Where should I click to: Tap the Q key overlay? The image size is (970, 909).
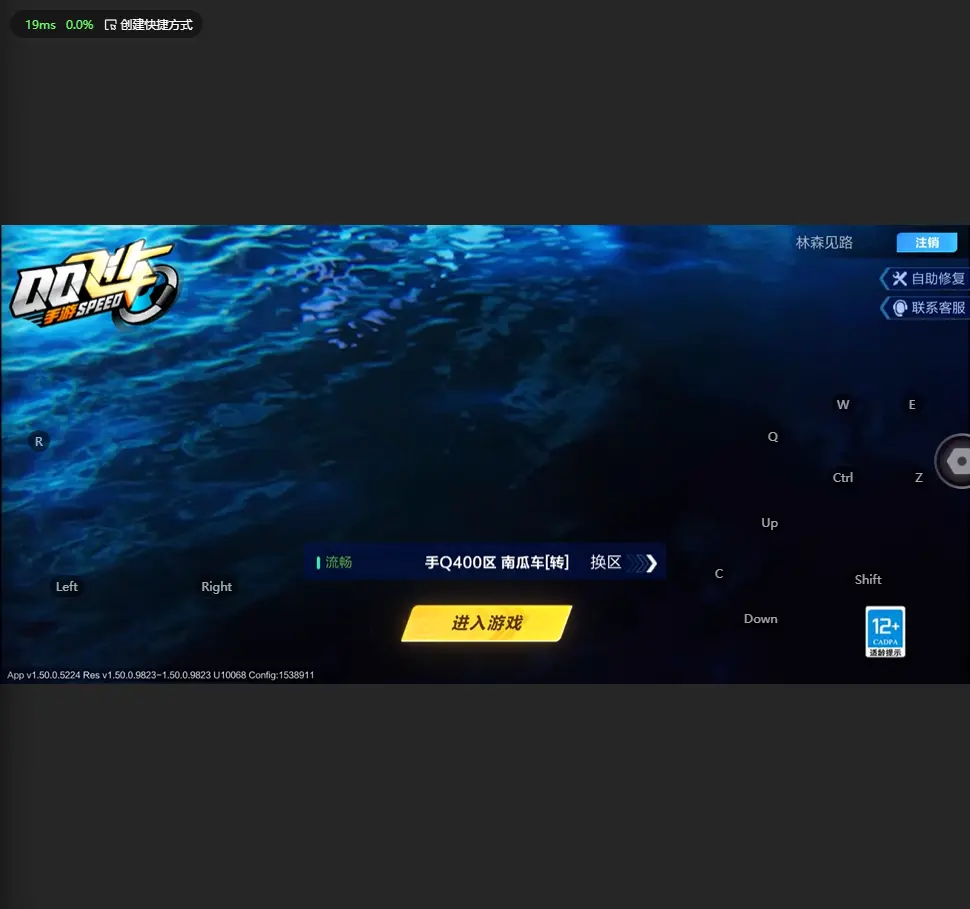[x=773, y=437]
